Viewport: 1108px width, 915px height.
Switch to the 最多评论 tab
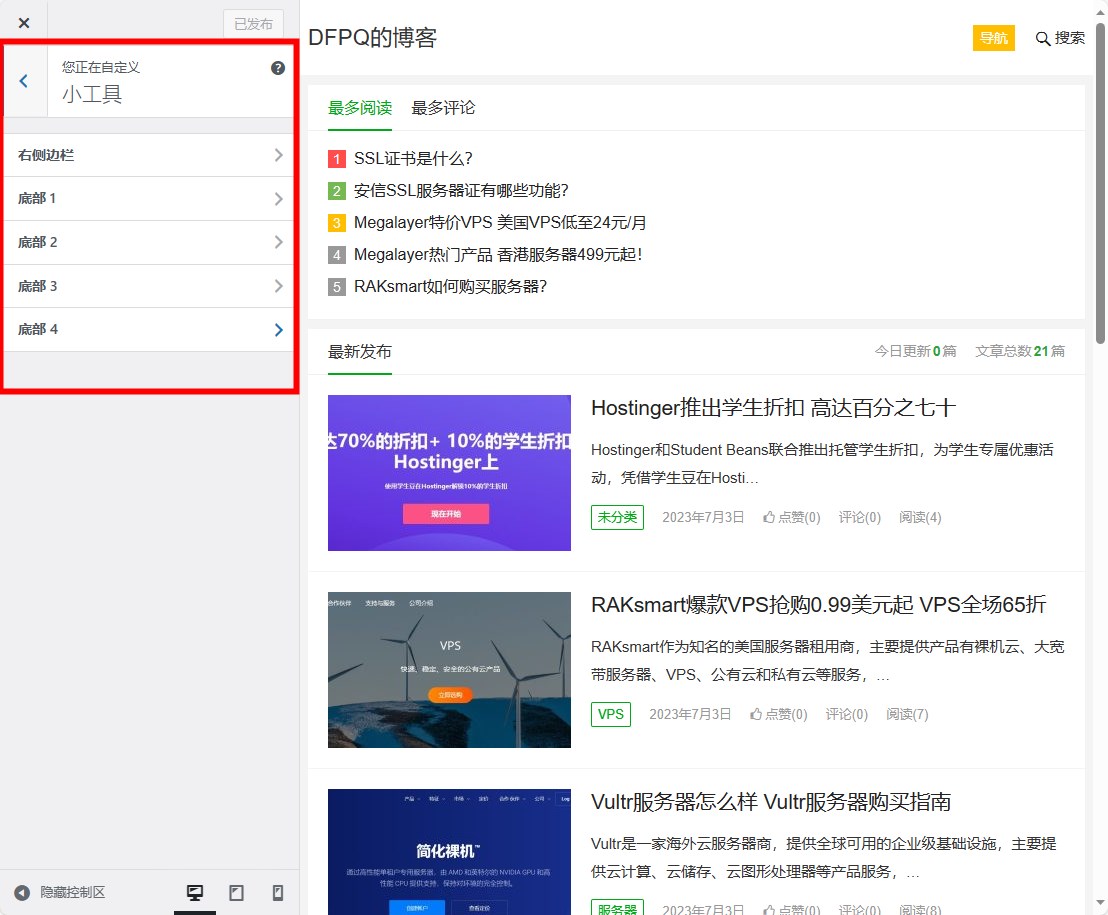443,108
